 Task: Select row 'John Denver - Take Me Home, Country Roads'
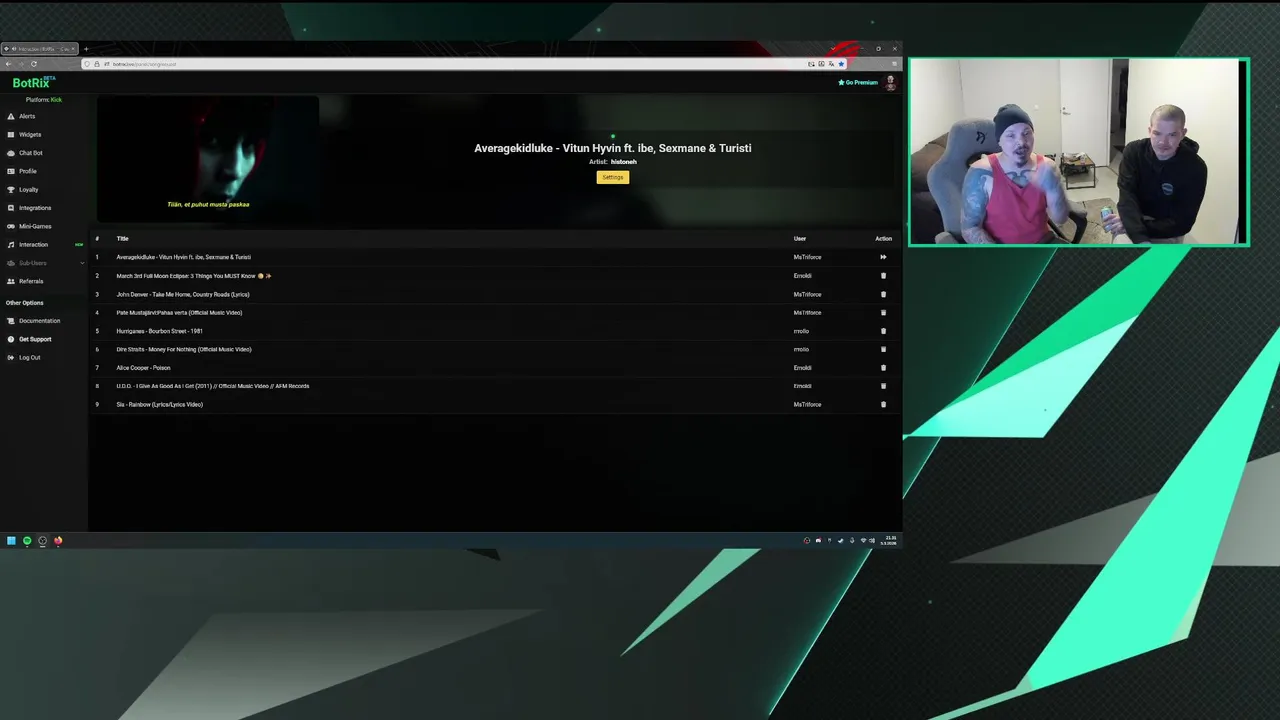495,294
